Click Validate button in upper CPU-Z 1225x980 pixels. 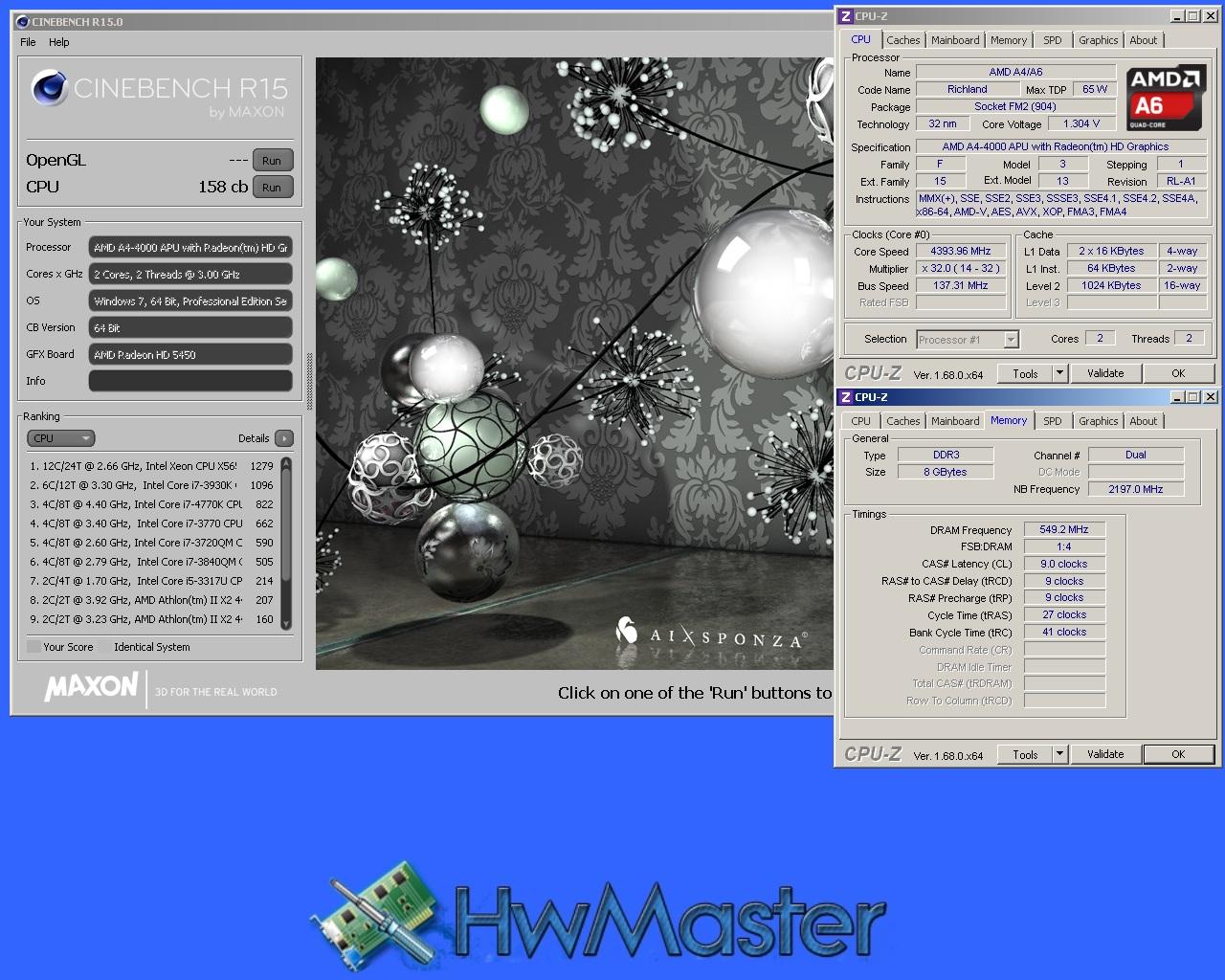click(1105, 373)
